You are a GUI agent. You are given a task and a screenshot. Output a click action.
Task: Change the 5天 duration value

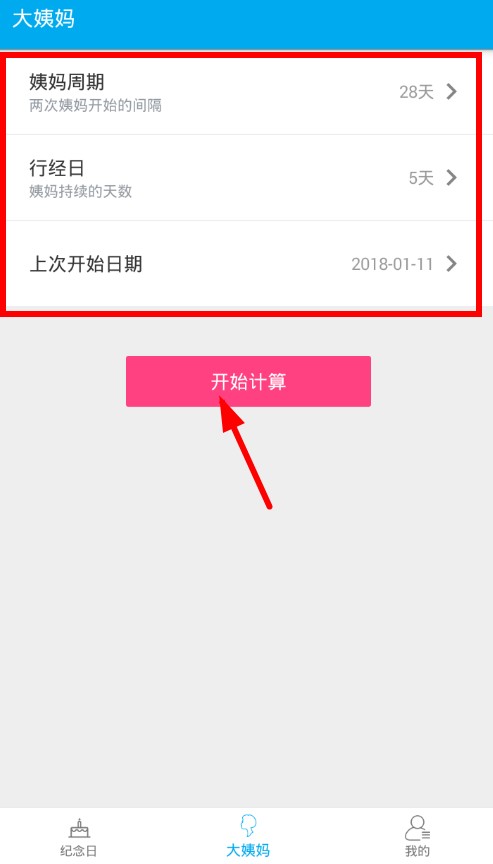[421, 178]
